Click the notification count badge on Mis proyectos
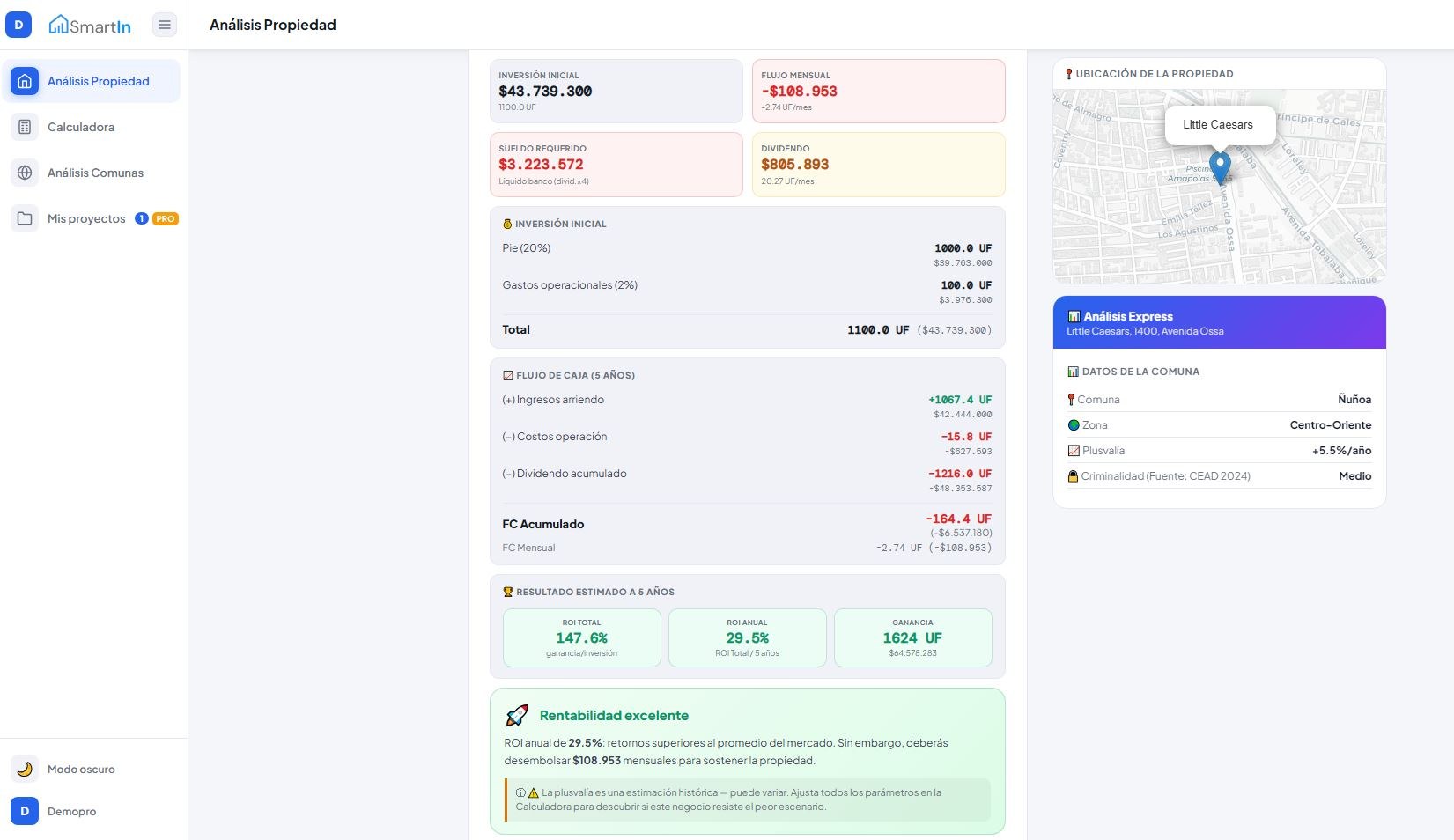 click(x=141, y=218)
